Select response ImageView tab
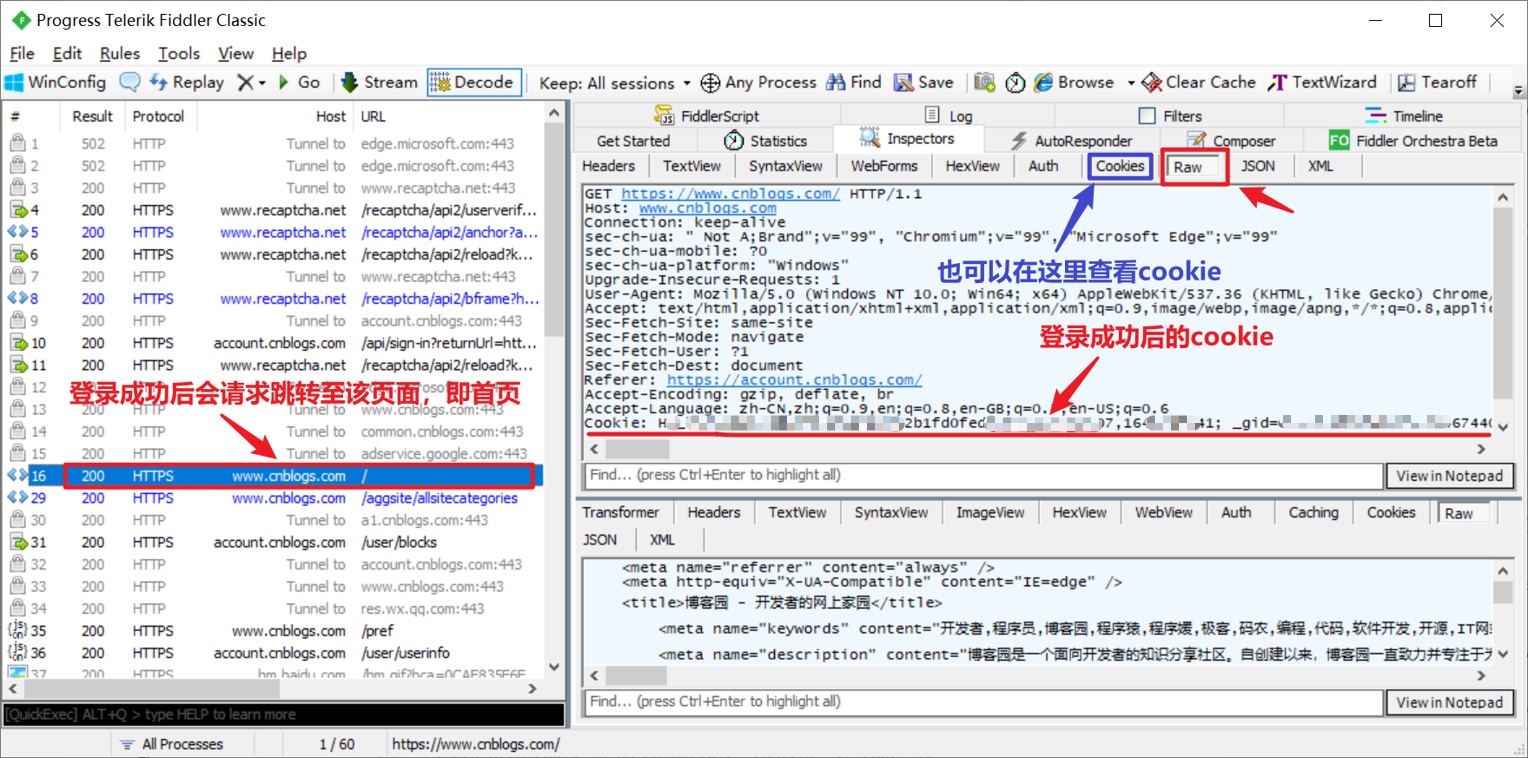This screenshot has height=758, width=1528. pos(990,512)
